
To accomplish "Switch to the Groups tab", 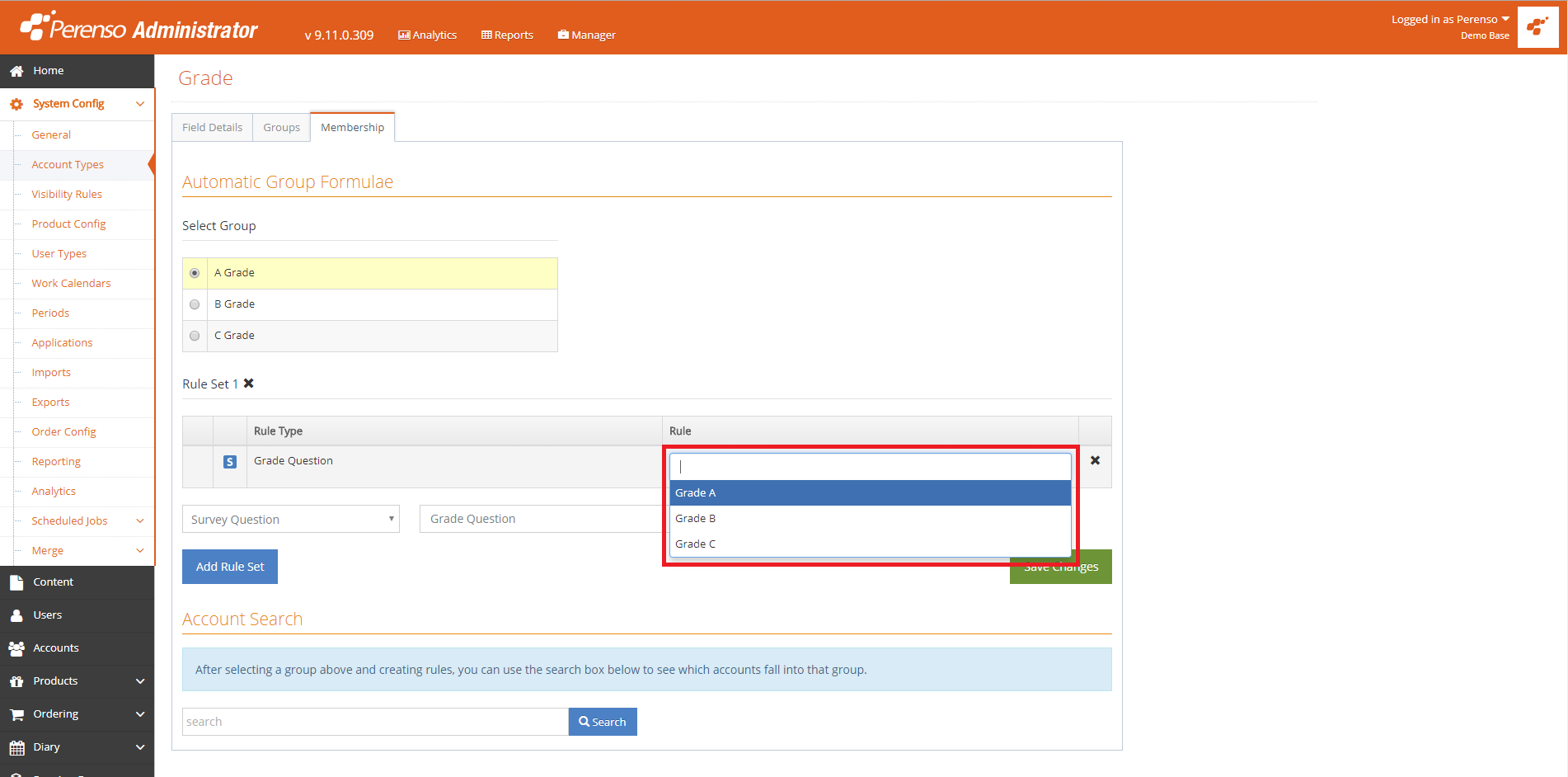I will coord(282,127).
